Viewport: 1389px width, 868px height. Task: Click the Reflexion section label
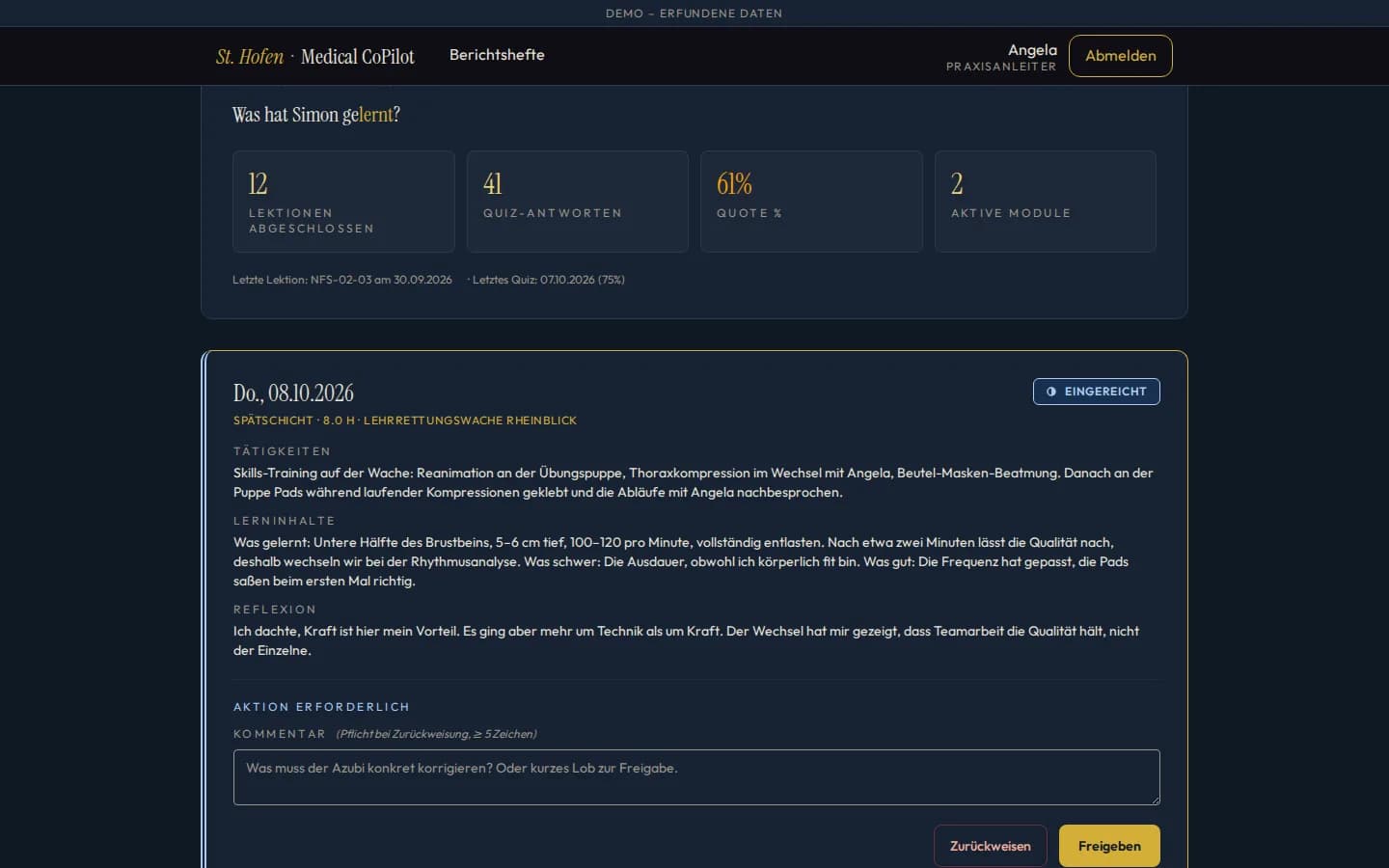274,610
